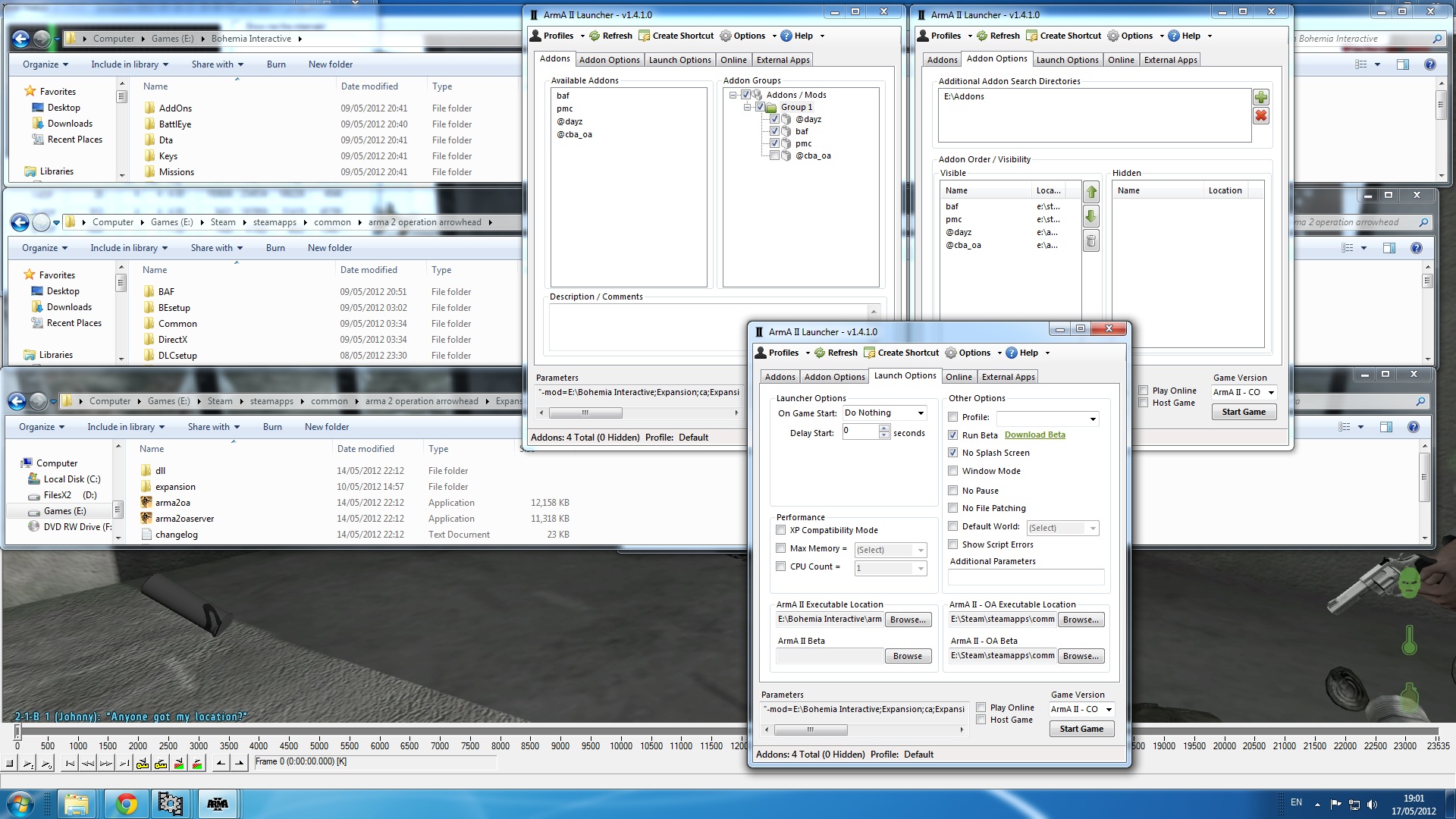Open the Windows Start menu
Viewport: 1456px width, 819px height.
coord(20,804)
